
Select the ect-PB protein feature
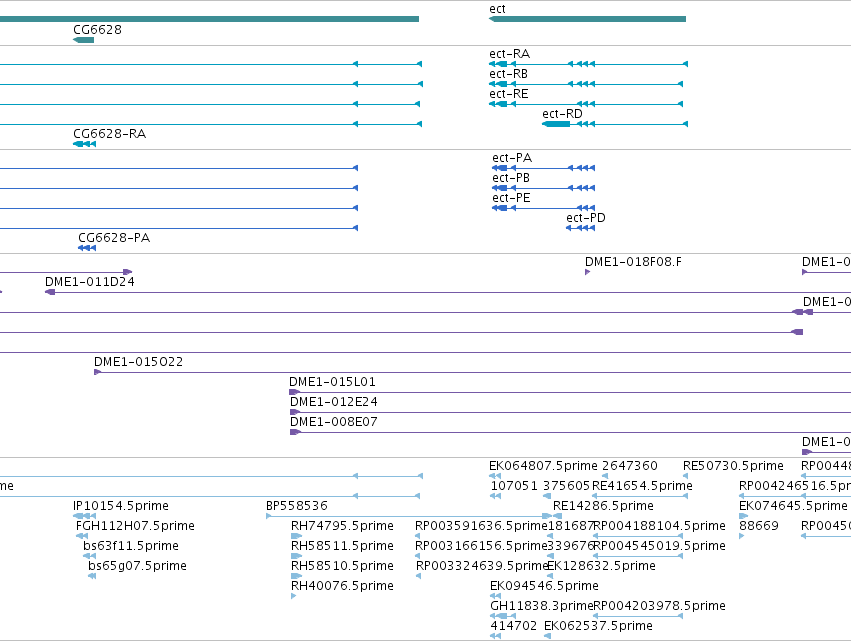[543, 188]
